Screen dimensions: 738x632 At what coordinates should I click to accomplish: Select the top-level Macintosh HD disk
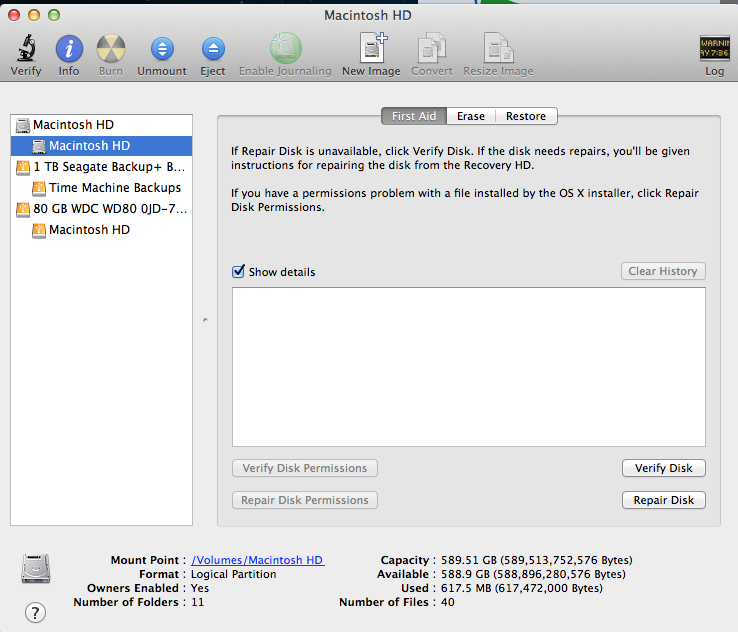pyautogui.click(x=101, y=125)
